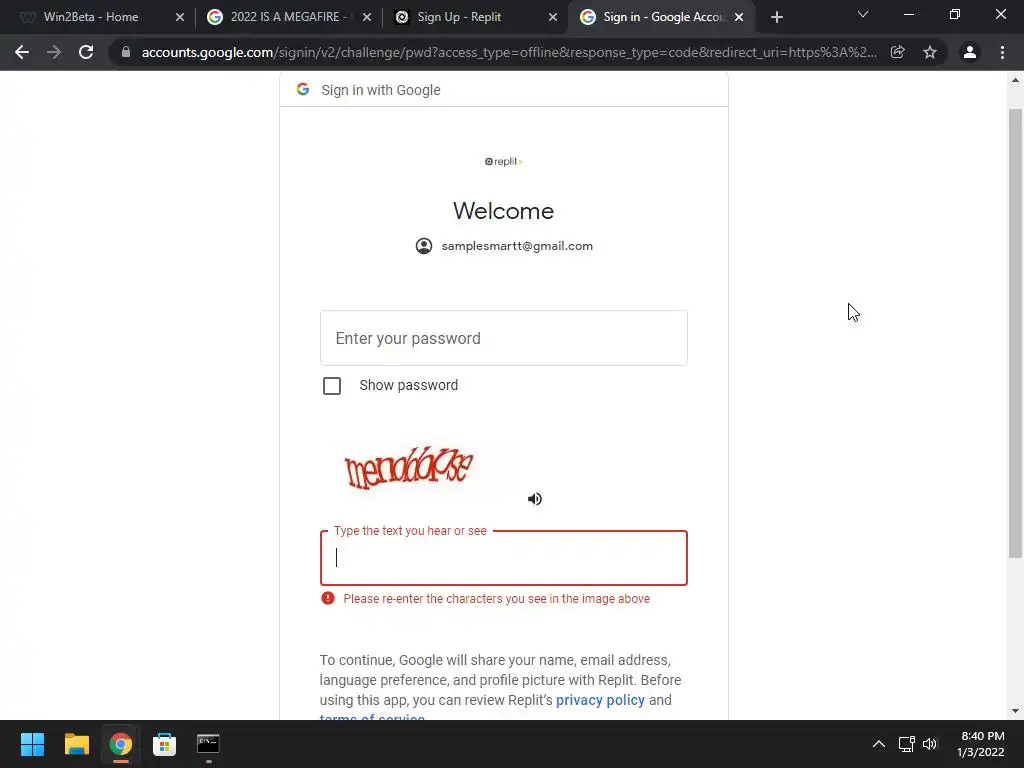This screenshot has height=768, width=1024.
Task: Click the Windows Start button
Action: pyautogui.click(x=32, y=744)
